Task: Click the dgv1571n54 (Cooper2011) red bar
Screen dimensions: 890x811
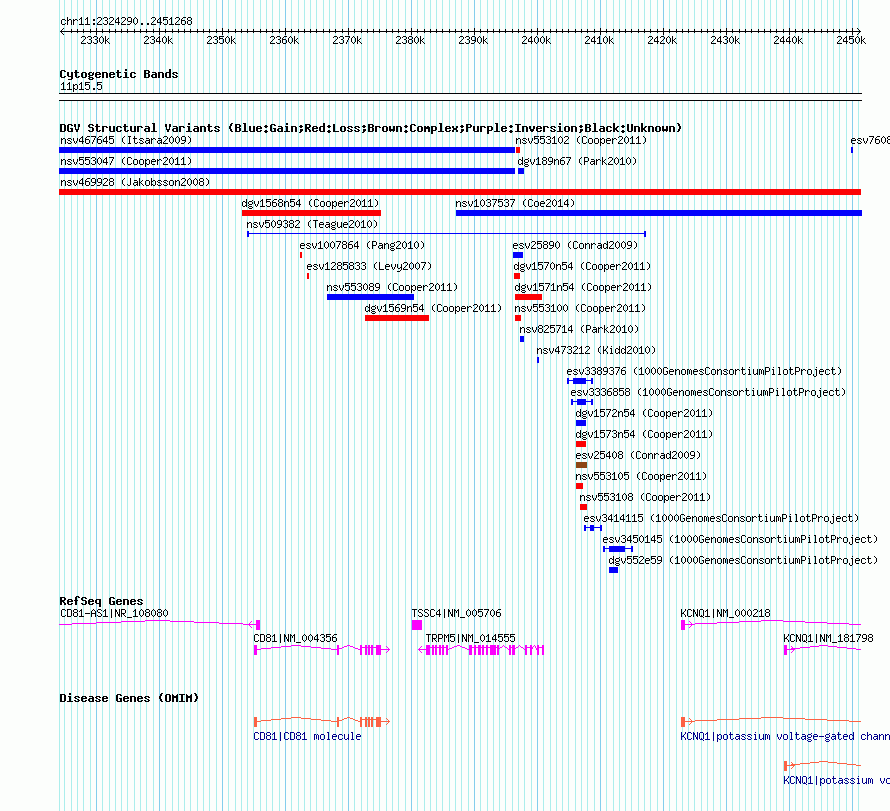Action: [x=528, y=297]
